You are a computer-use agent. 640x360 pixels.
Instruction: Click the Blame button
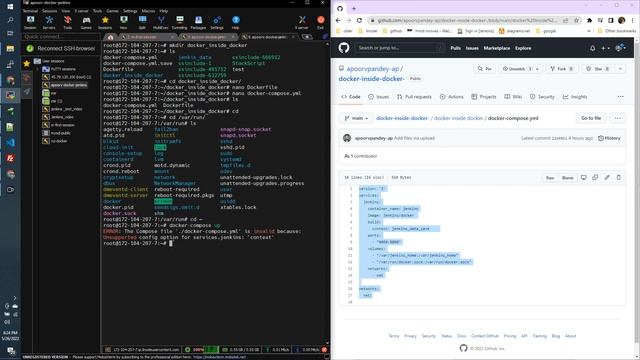[x=567, y=178]
